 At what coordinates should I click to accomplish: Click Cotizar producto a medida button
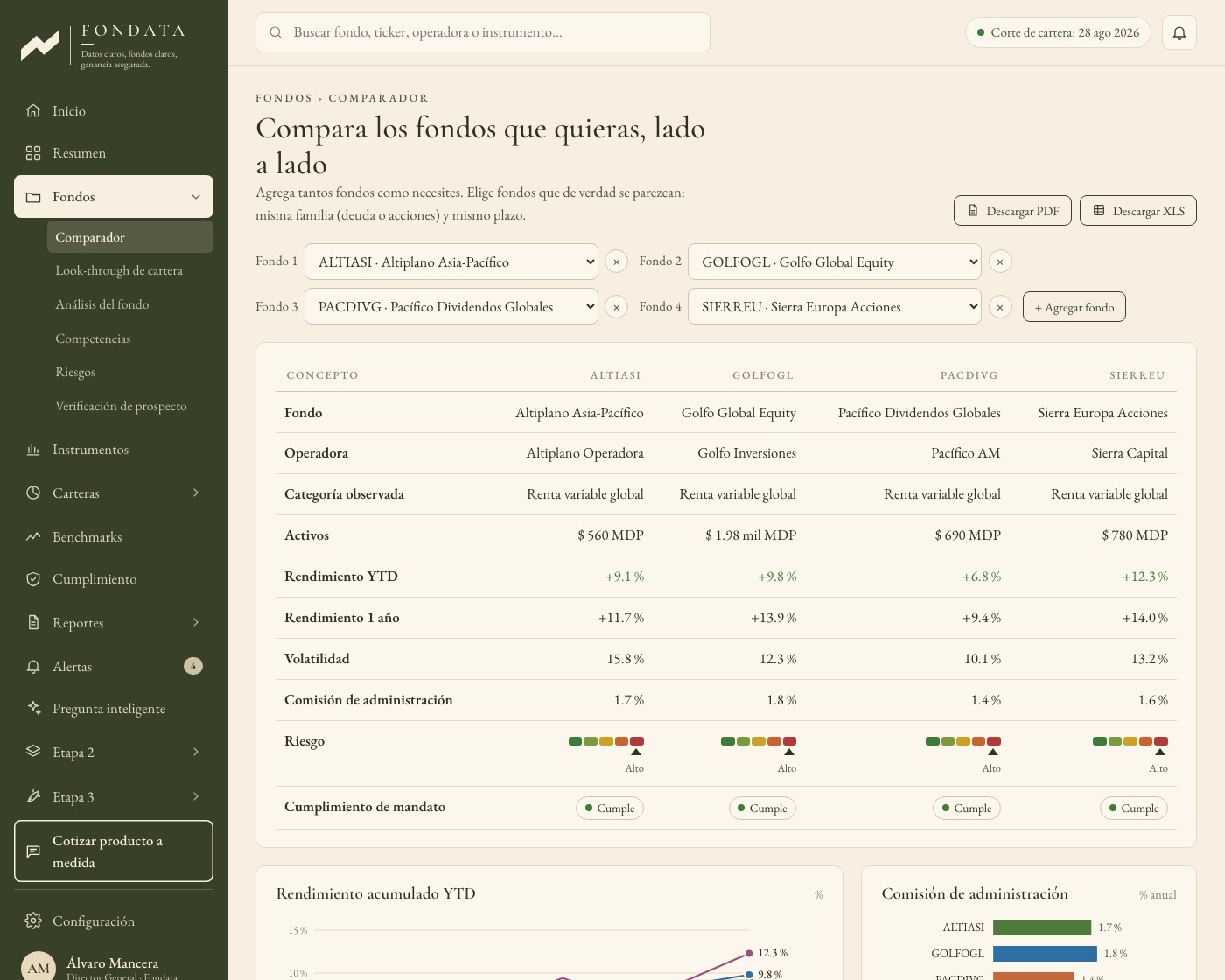tap(114, 850)
